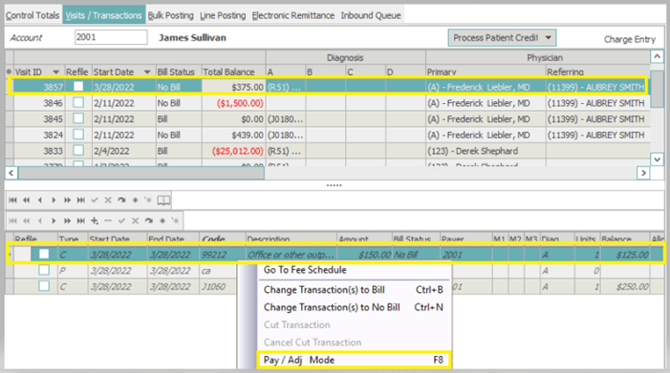This screenshot has width=670, height=373.
Task: Tick Refile checkbox for visit 3846
Action: 78,103
